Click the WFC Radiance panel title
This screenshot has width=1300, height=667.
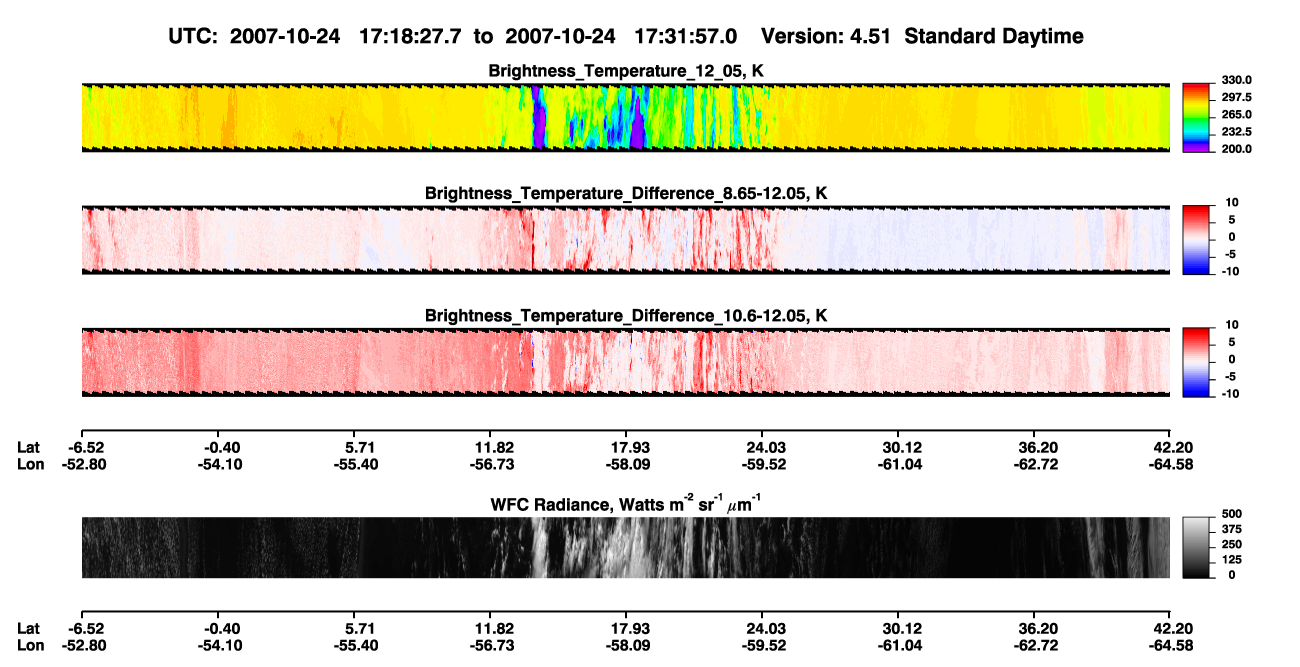pyautogui.click(x=626, y=503)
